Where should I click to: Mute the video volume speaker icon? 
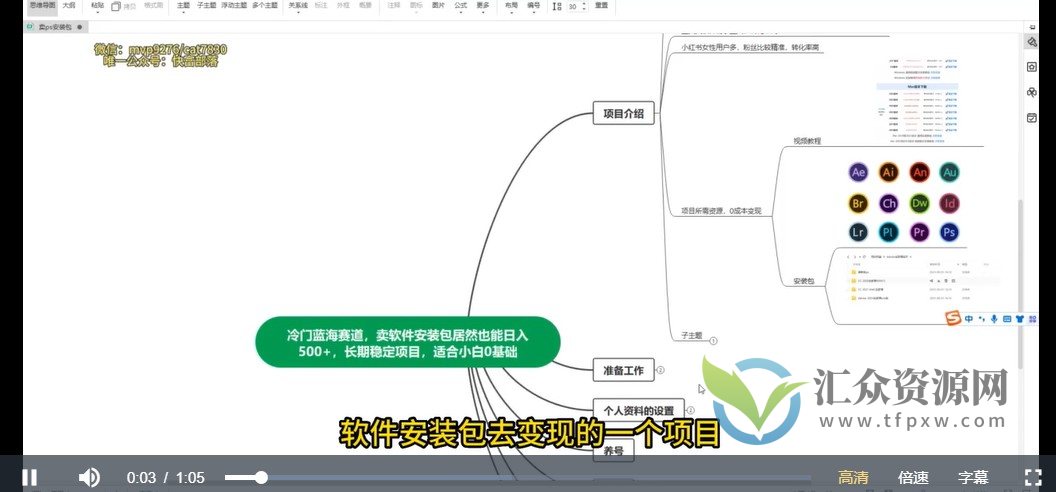(89, 477)
